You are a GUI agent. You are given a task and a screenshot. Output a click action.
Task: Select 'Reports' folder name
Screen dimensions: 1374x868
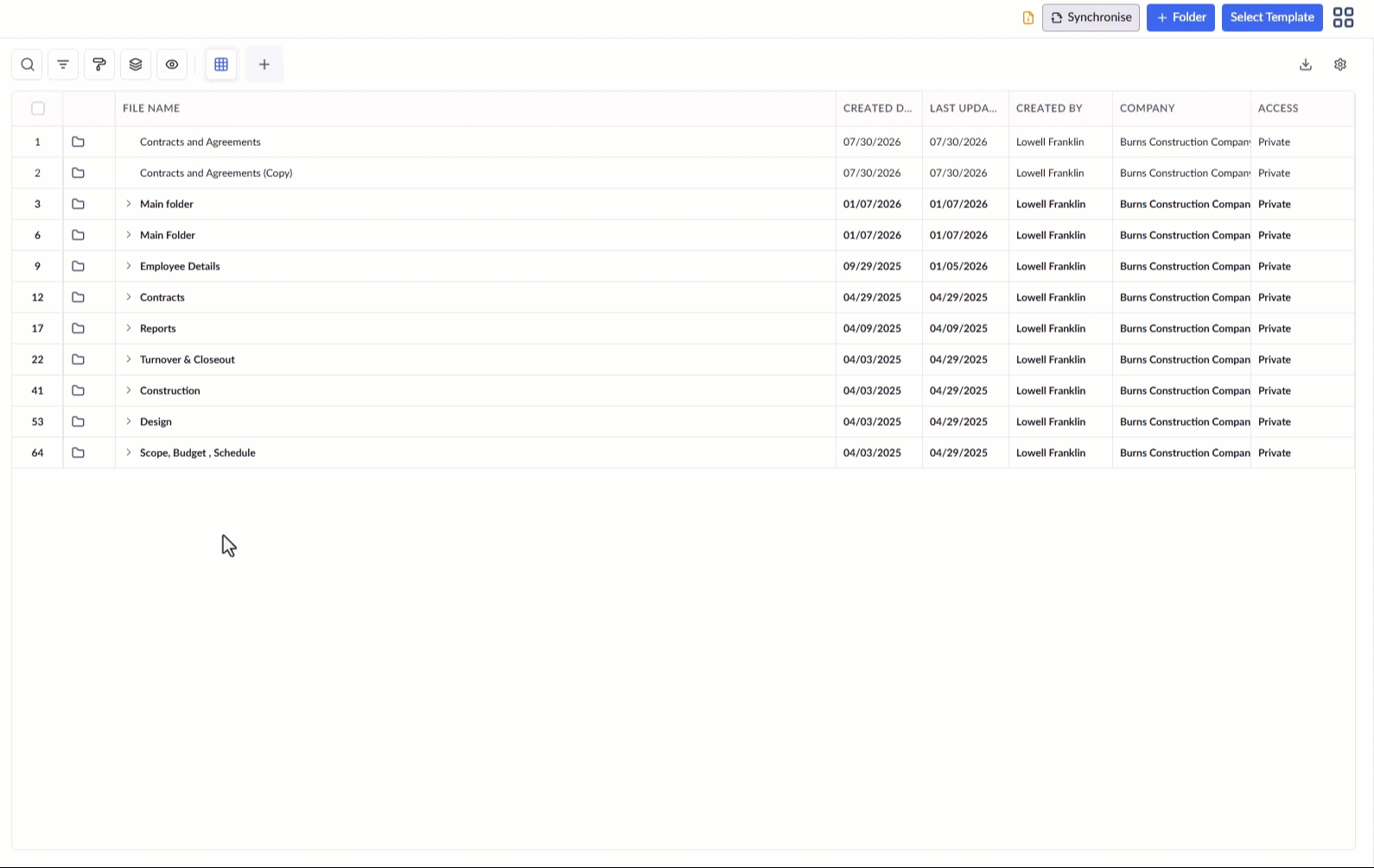click(158, 328)
